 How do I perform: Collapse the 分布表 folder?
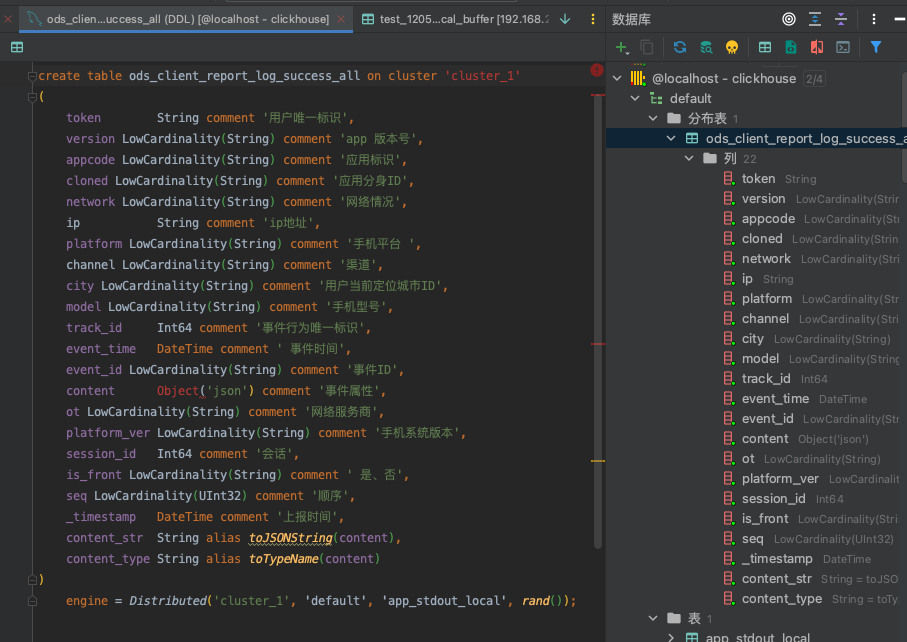click(x=653, y=118)
